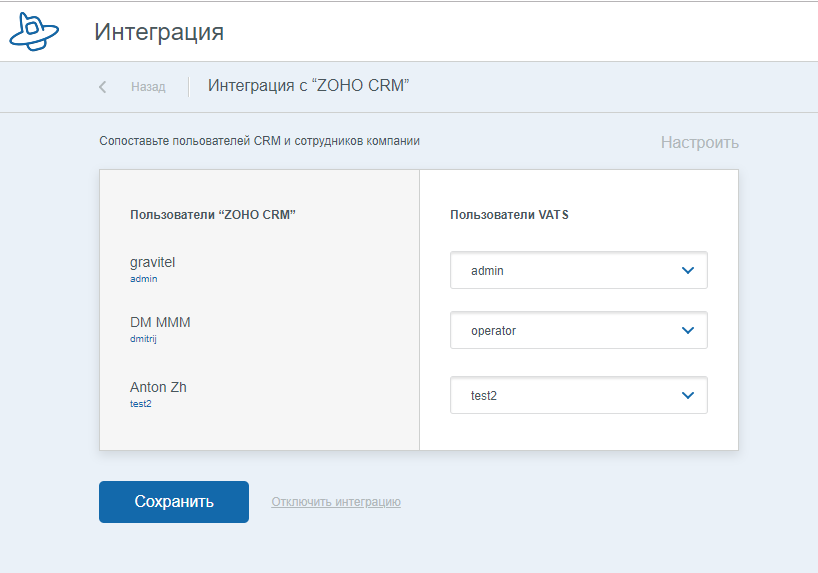Select the gravitel CRM user name

coord(152,262)
